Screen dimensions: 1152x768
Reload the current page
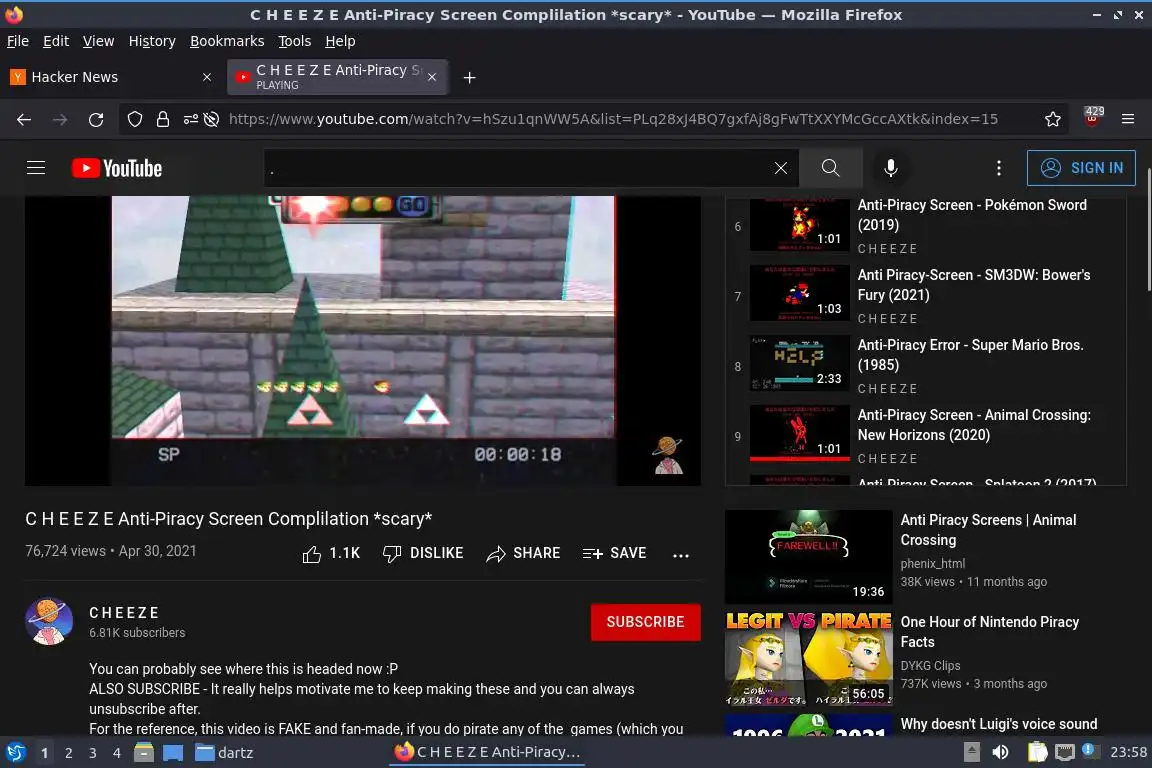pos(96,119)
